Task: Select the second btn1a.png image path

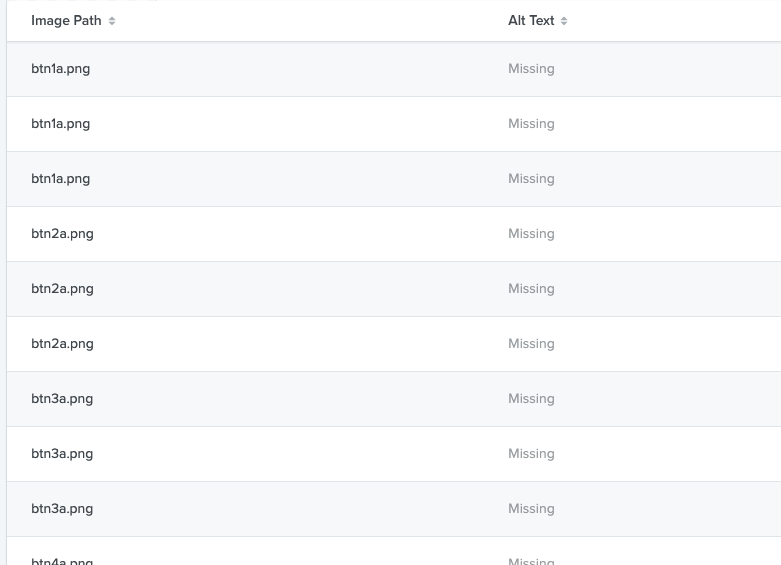Action: click(x=61, y=124)
